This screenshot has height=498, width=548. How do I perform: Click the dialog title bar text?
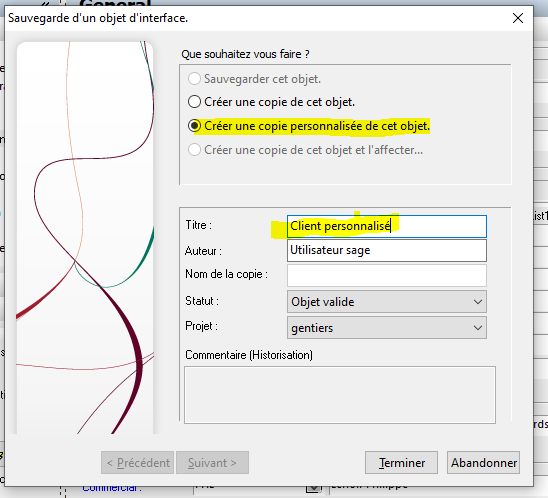tap(98, 18)
